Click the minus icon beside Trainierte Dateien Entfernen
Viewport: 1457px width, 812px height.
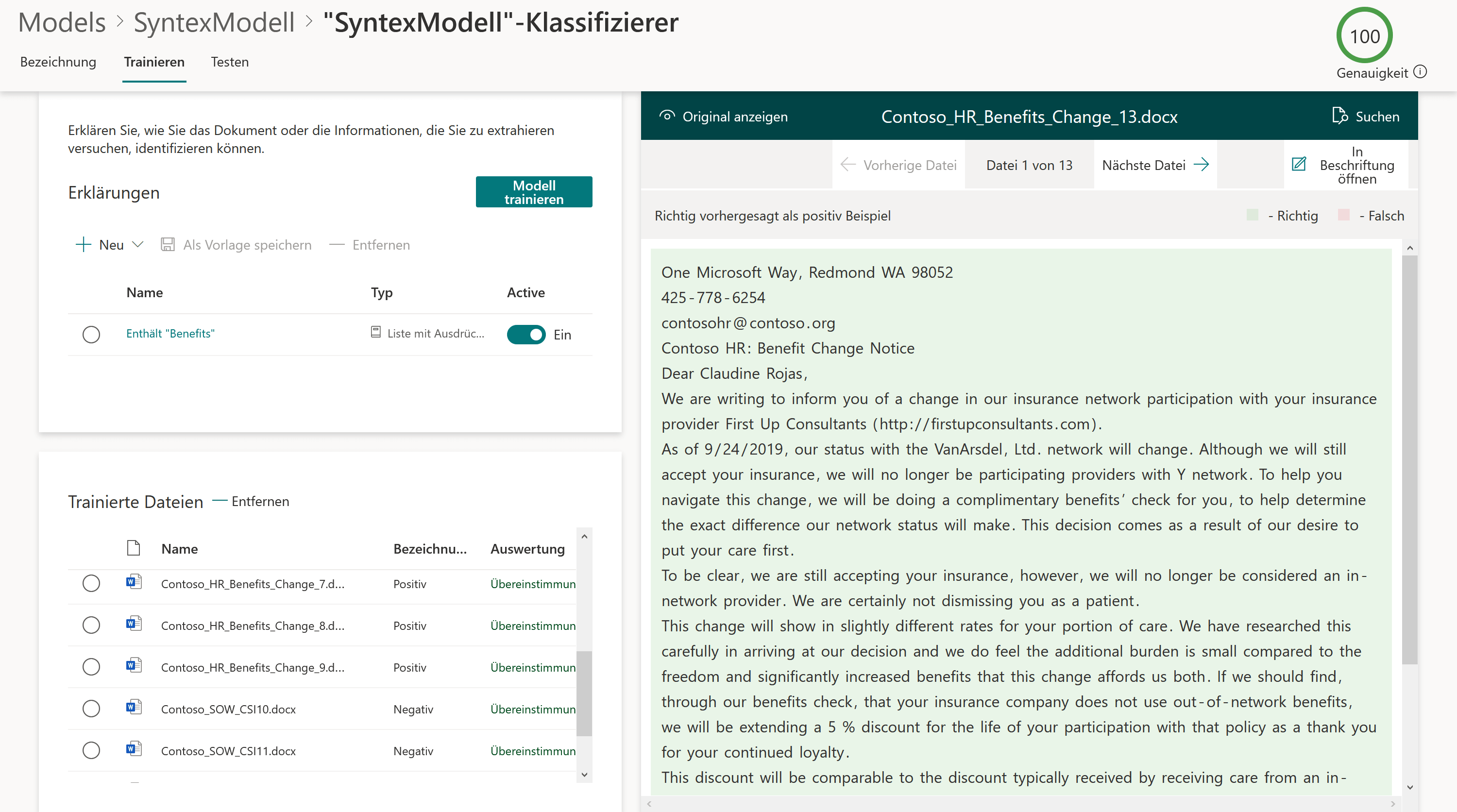220,500
